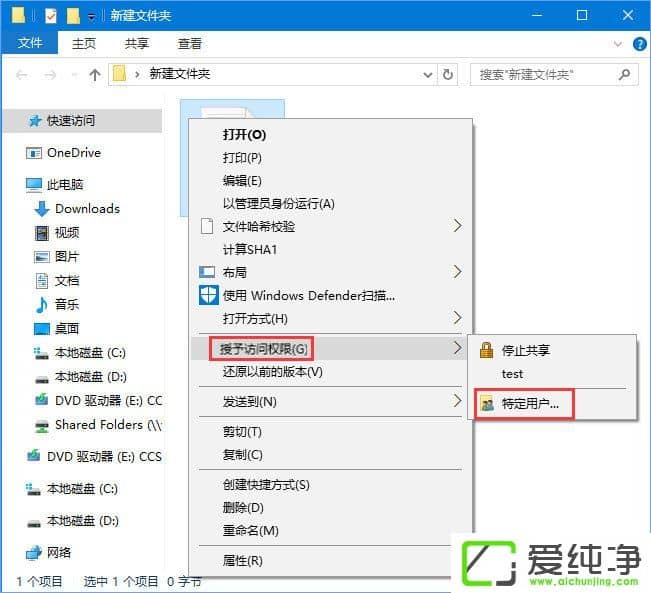Open the 文件 ribbon tab
Image resolution: width=651 pixels, height=593 pixels.
coord(29,43)
